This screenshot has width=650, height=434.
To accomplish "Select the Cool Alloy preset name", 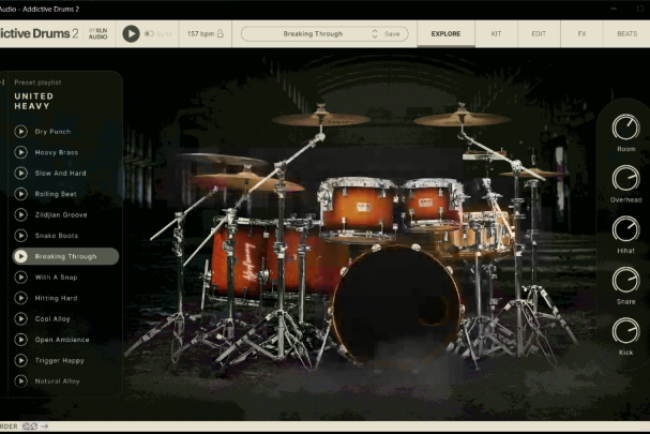I will coord(52,319).
